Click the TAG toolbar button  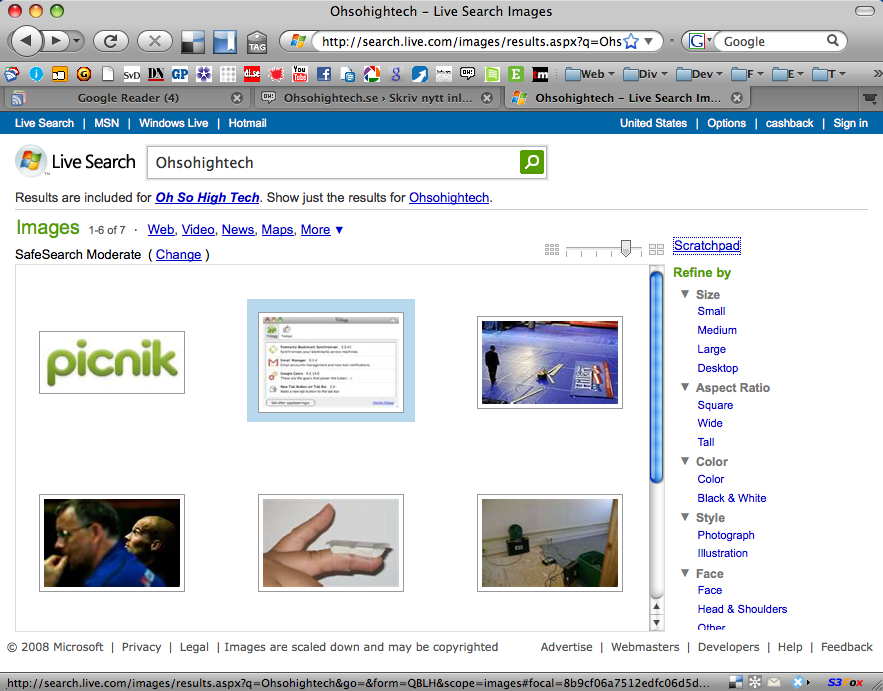coord(257,42)
